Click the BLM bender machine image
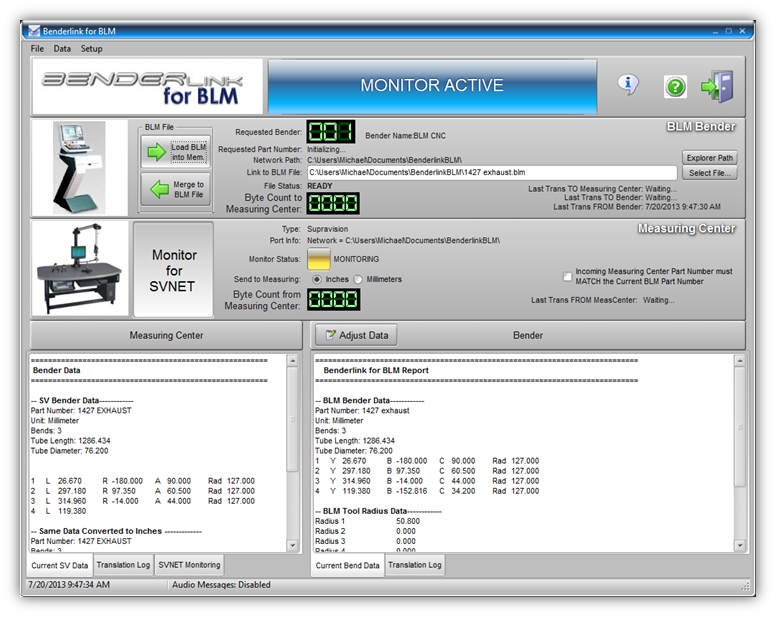This screenshot has width=776, height=617. pos(78,167)
